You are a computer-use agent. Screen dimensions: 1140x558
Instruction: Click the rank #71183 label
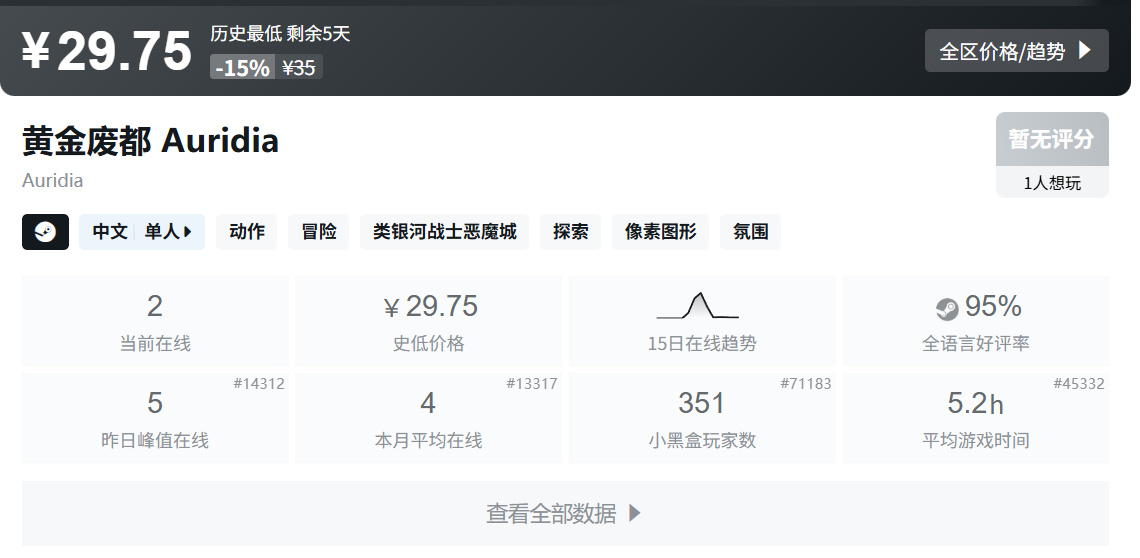click(806, 383)
